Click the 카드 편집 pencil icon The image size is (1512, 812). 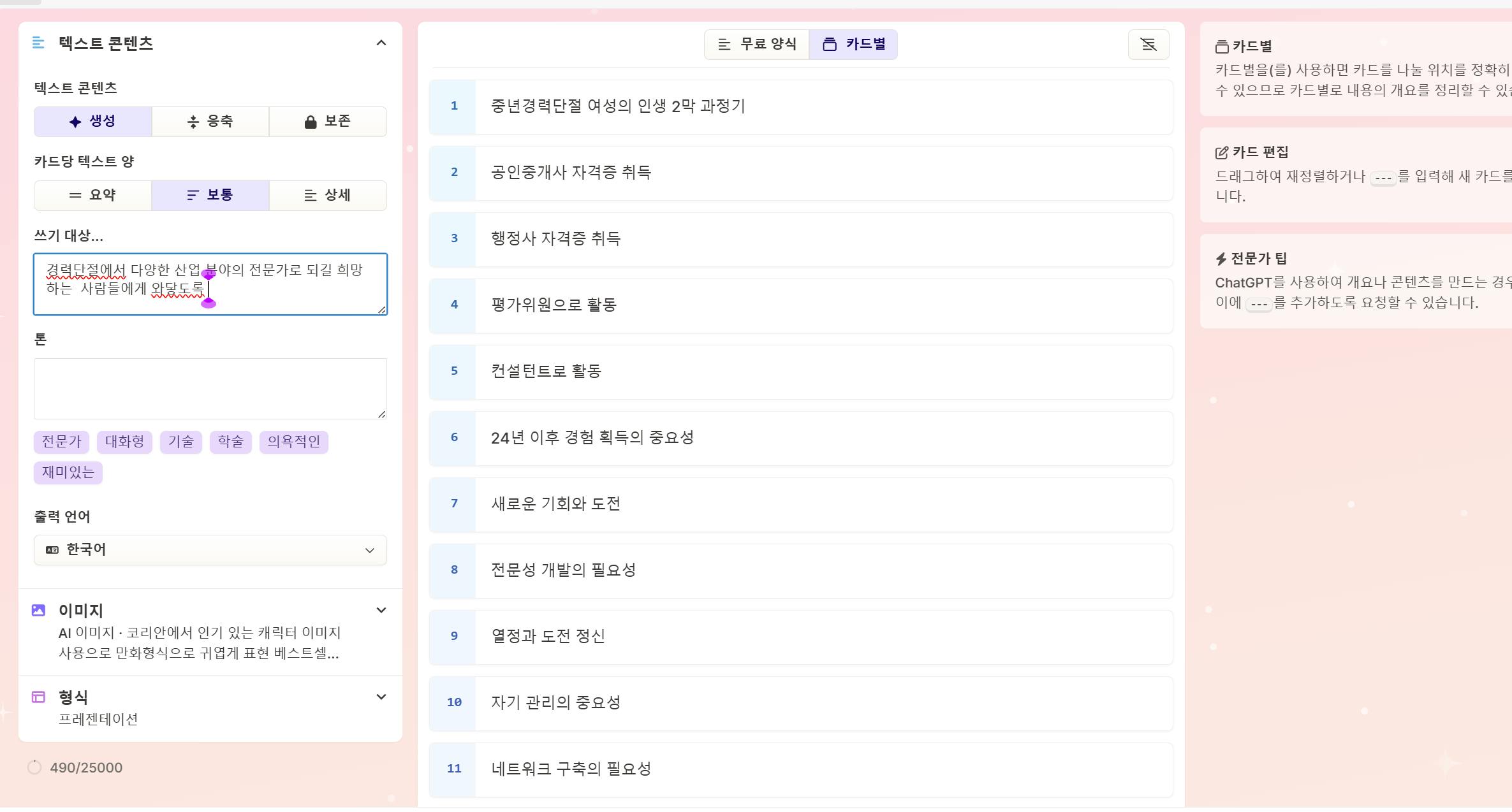1221,153
